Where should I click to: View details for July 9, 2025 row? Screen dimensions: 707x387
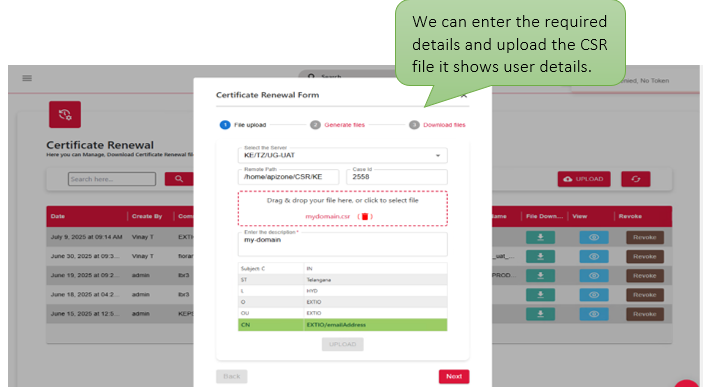[x=594, y=237]
